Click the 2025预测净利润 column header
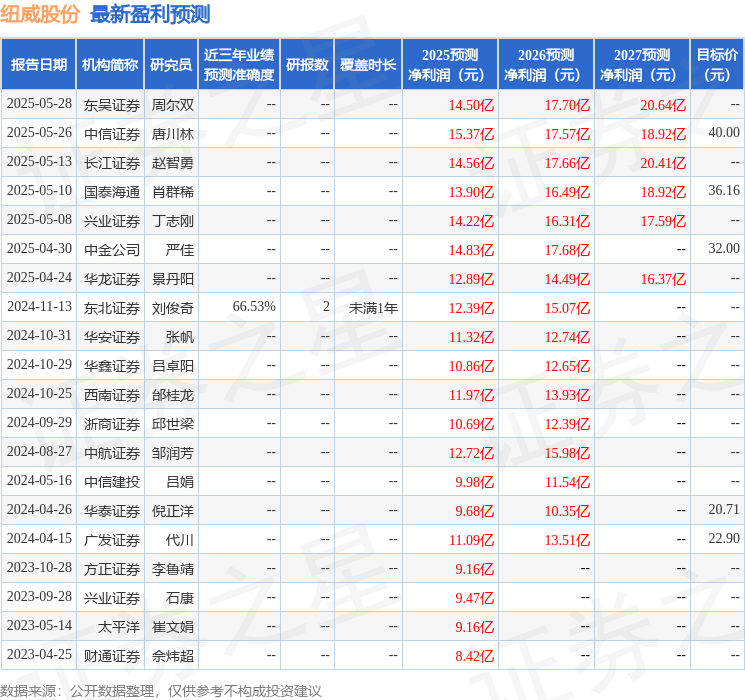The image size is (745, 700). click(450, 65)
